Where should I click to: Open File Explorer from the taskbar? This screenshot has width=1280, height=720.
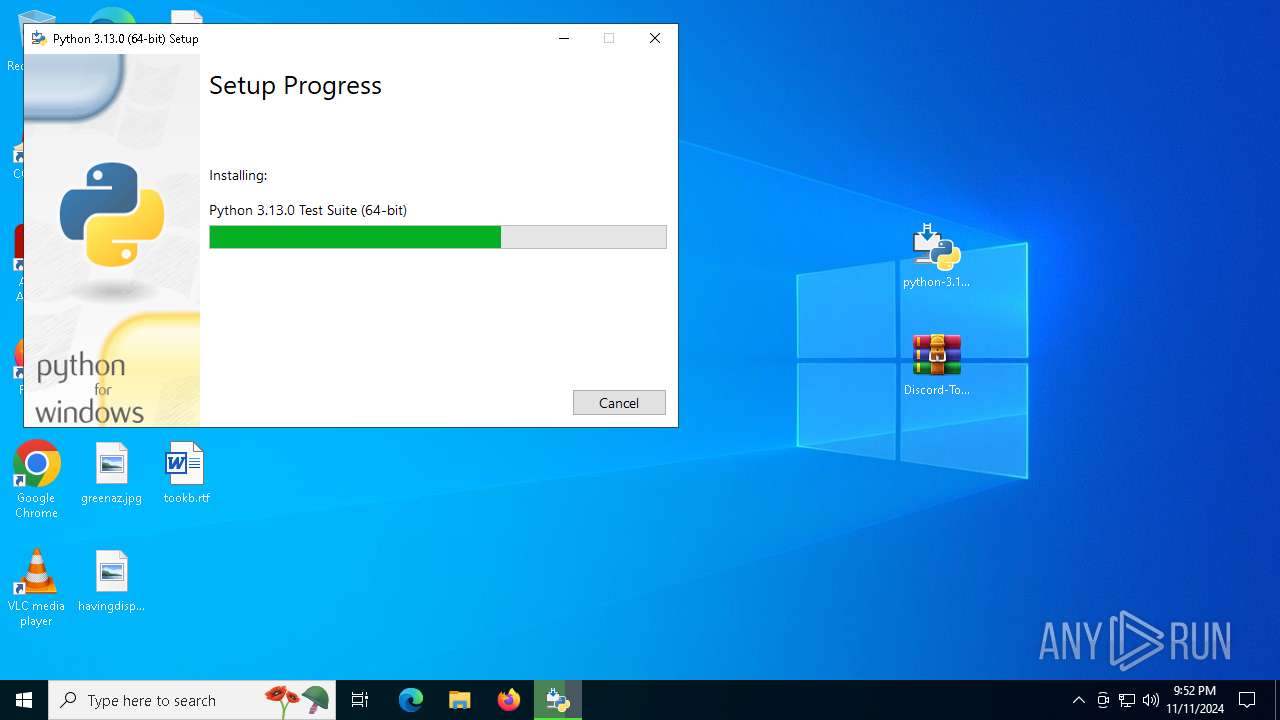(x=460, y=700)
